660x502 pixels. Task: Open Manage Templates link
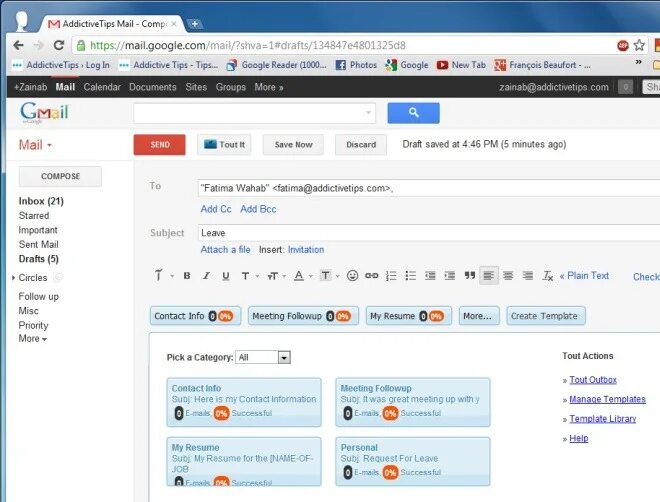tap(607, 399)
